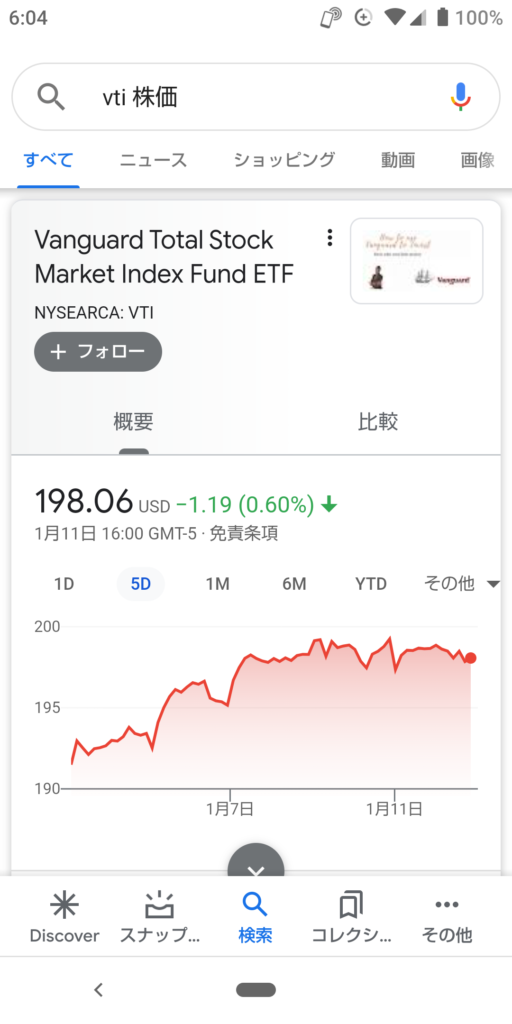Expand the その他 range dropdown
512x1024 pixels.
[x=462, y=583]
